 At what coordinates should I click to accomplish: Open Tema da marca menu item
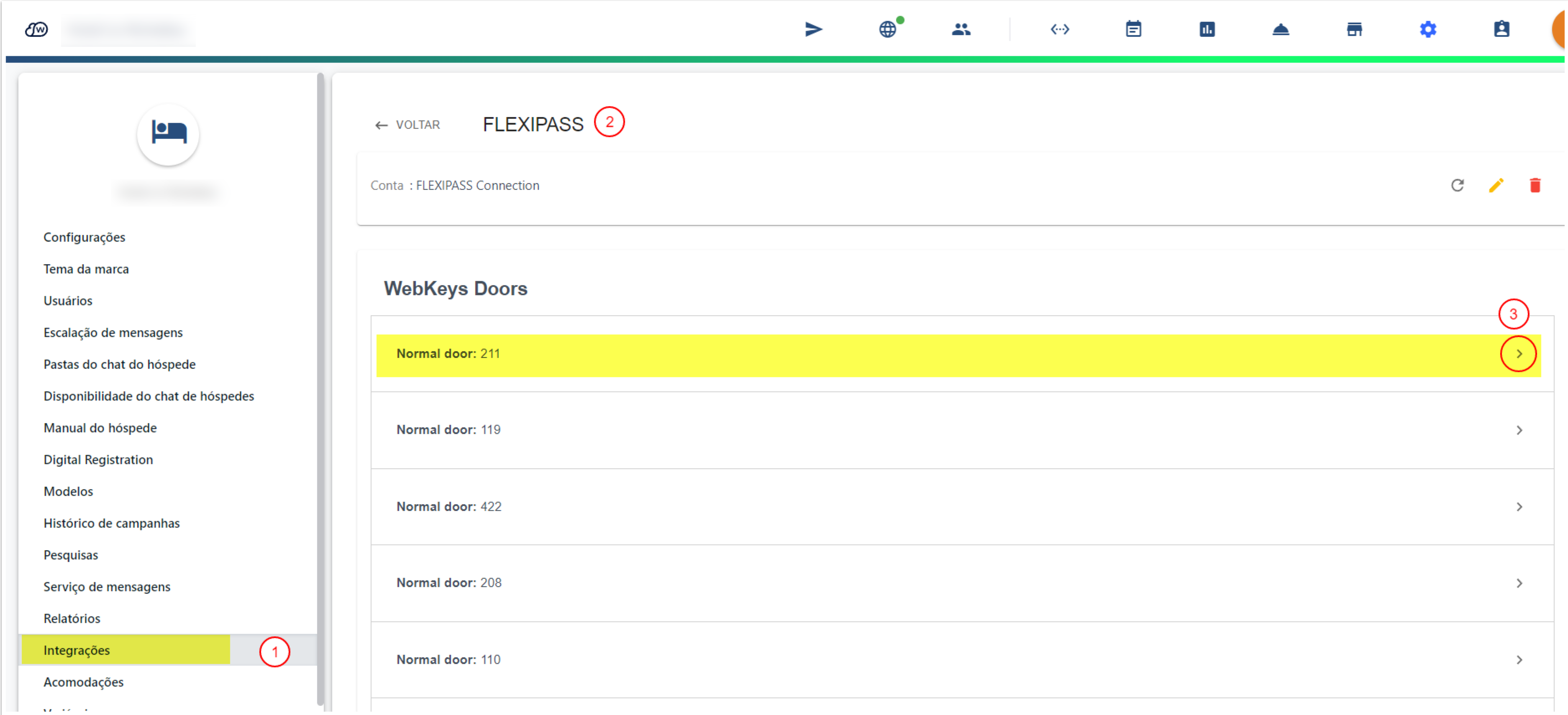click(x=86, y=269)
